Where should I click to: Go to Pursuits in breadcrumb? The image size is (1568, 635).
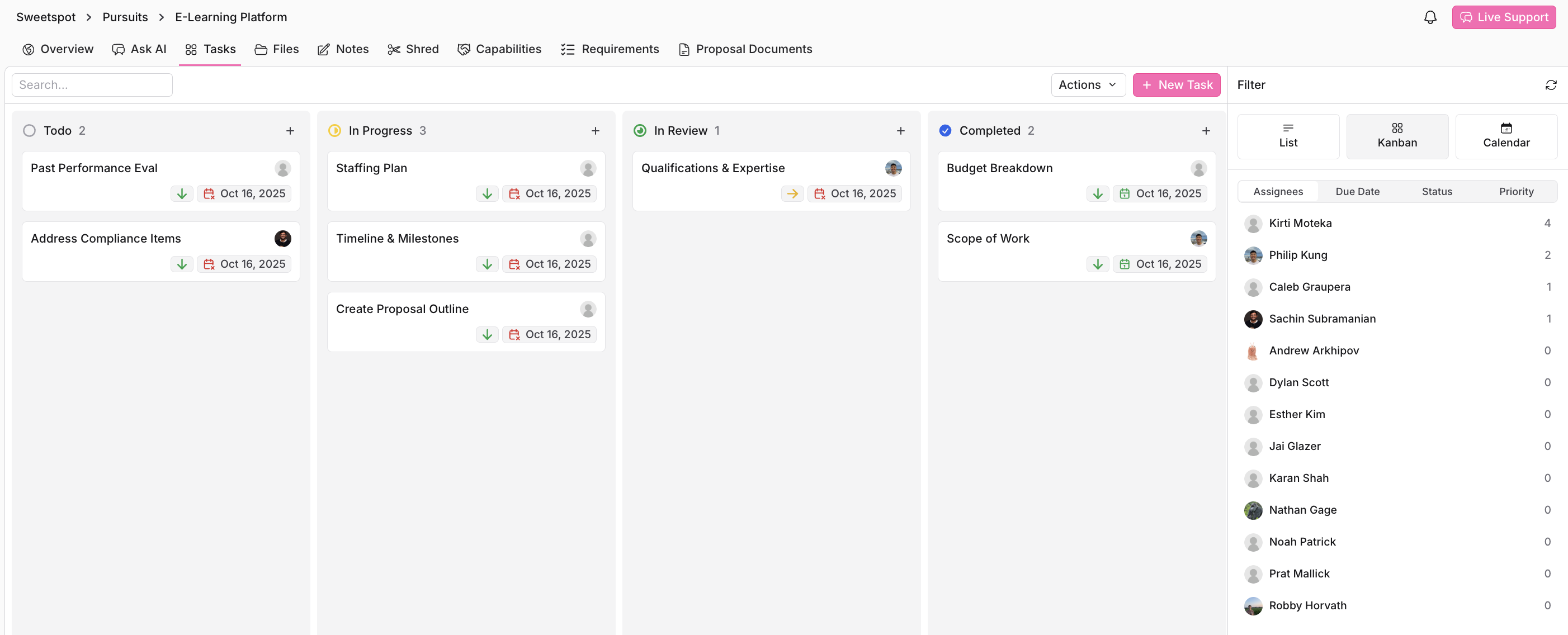coord(125,17)
